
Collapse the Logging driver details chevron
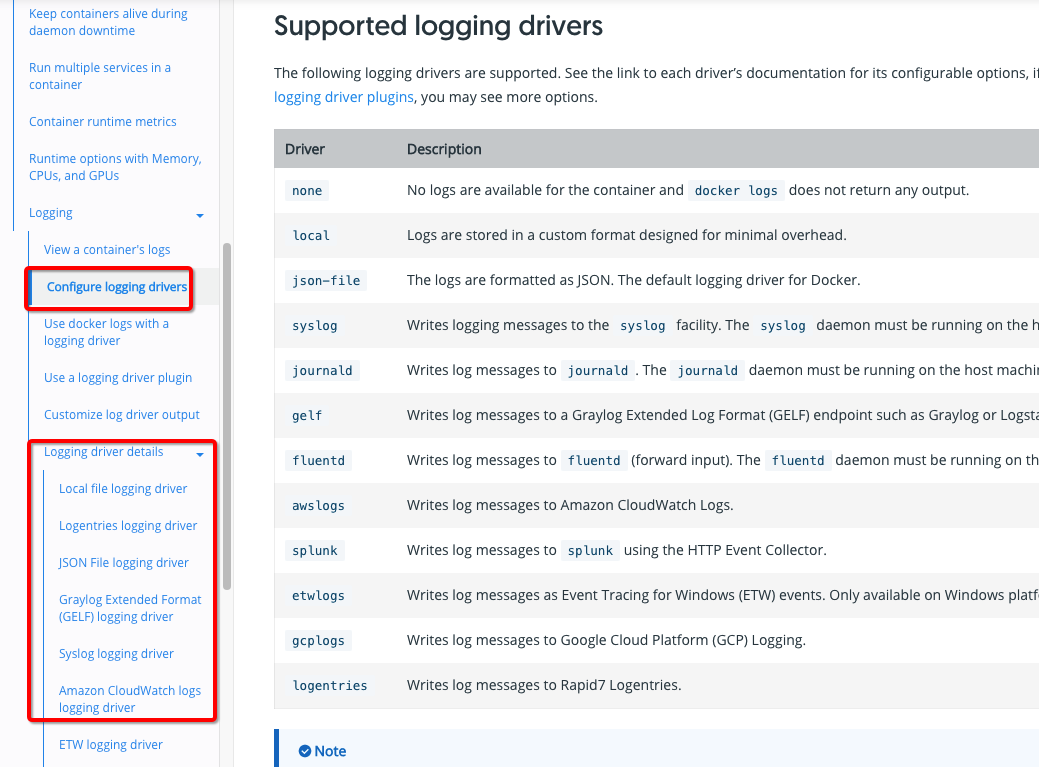200,452
